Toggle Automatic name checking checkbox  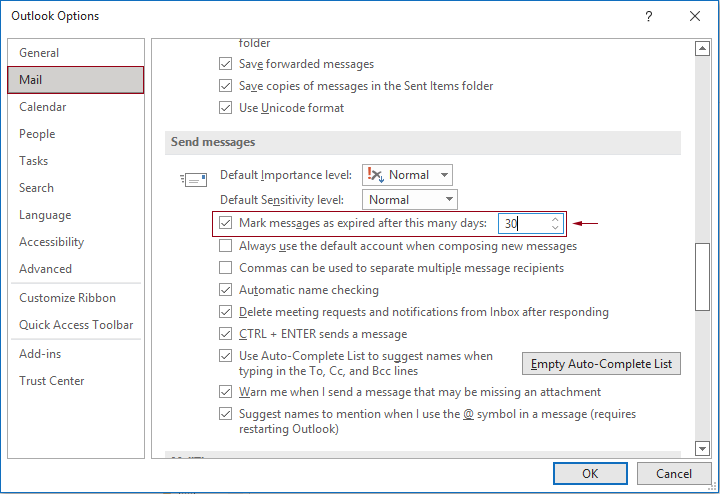[x=226, y=290]
